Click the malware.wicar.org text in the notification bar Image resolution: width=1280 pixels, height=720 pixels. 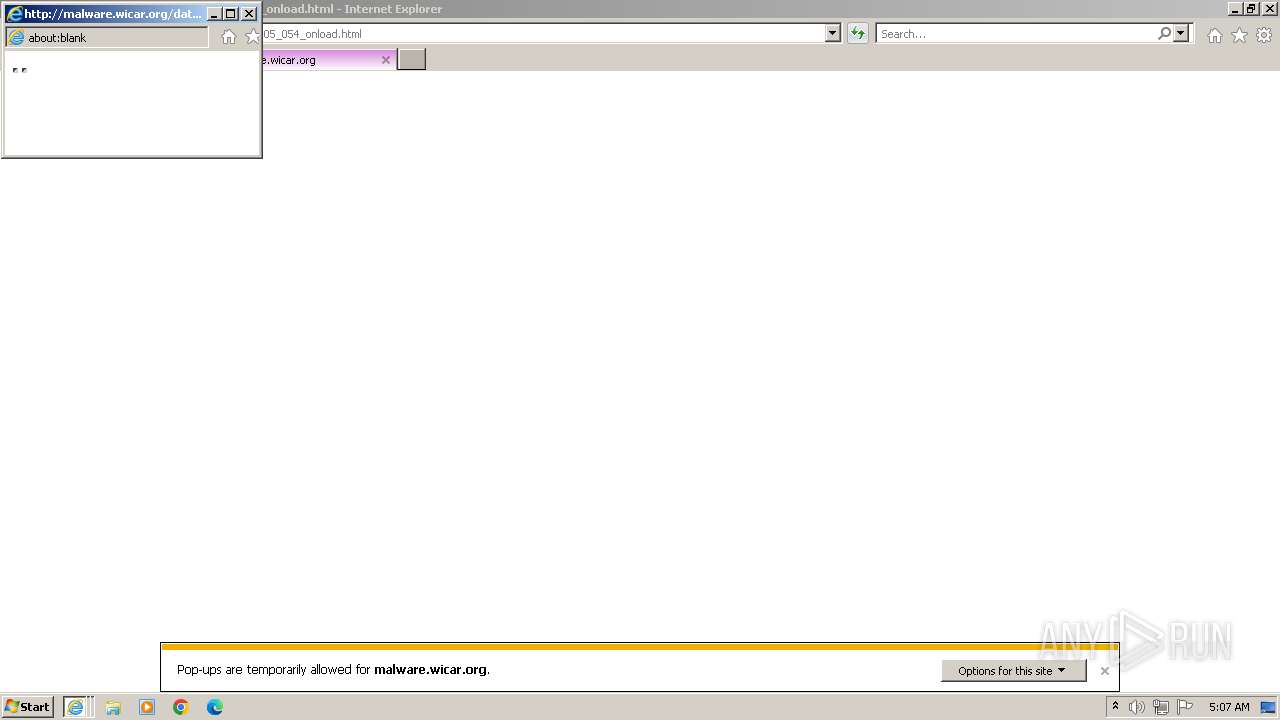[x=430, y=670]
